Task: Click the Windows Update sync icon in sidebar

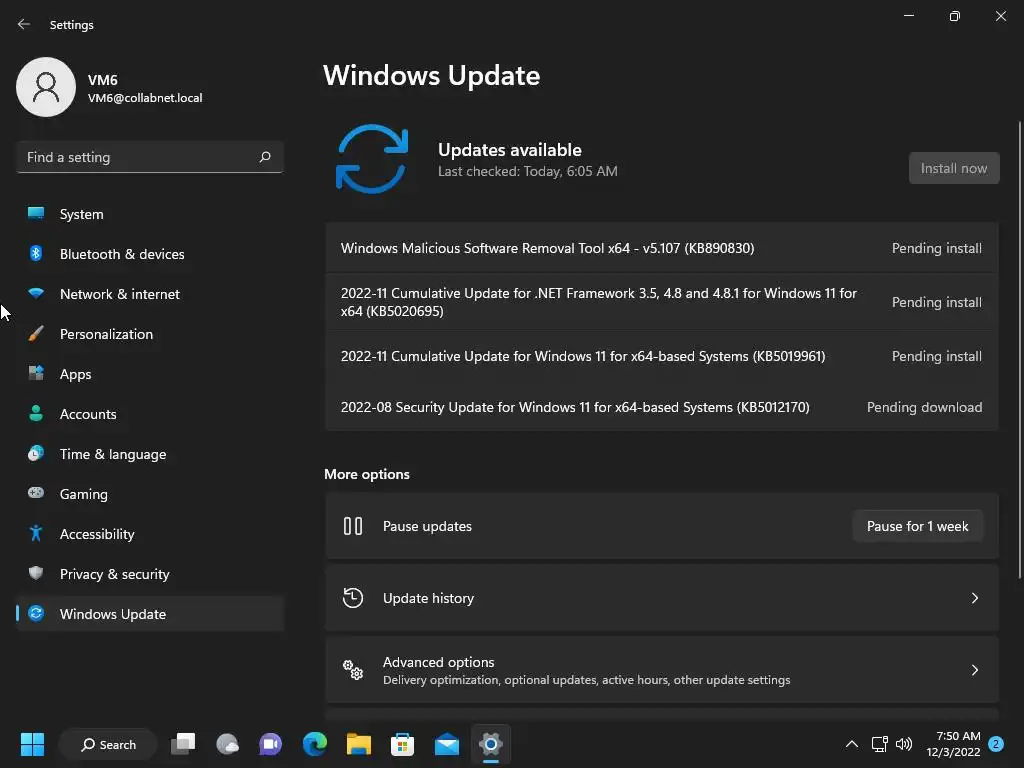Action: point(36,613)
